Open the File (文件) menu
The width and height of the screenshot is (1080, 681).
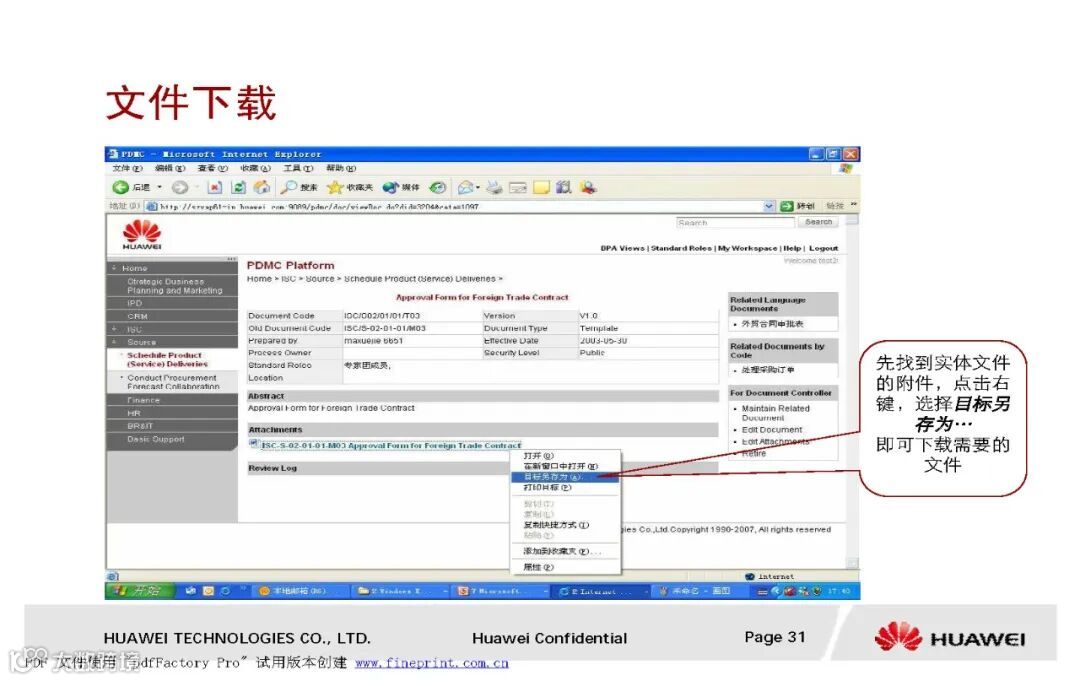point(127,168)
